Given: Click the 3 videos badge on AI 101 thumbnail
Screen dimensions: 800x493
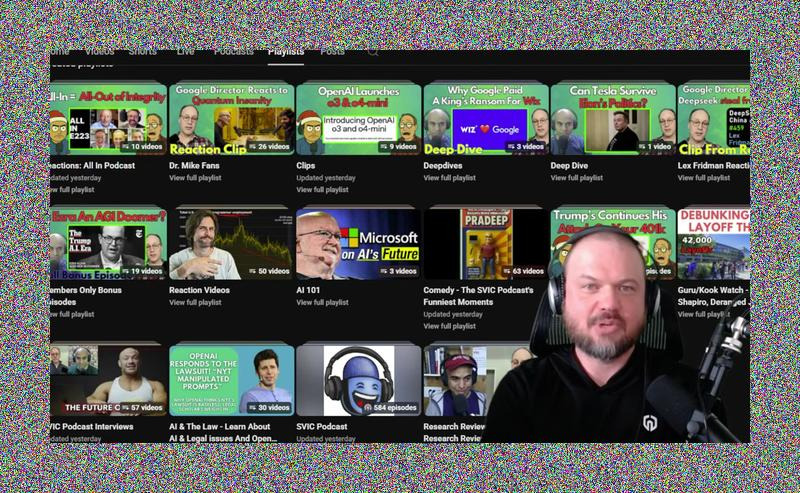Looking at the screenshot, I should (x=398, y=271).
